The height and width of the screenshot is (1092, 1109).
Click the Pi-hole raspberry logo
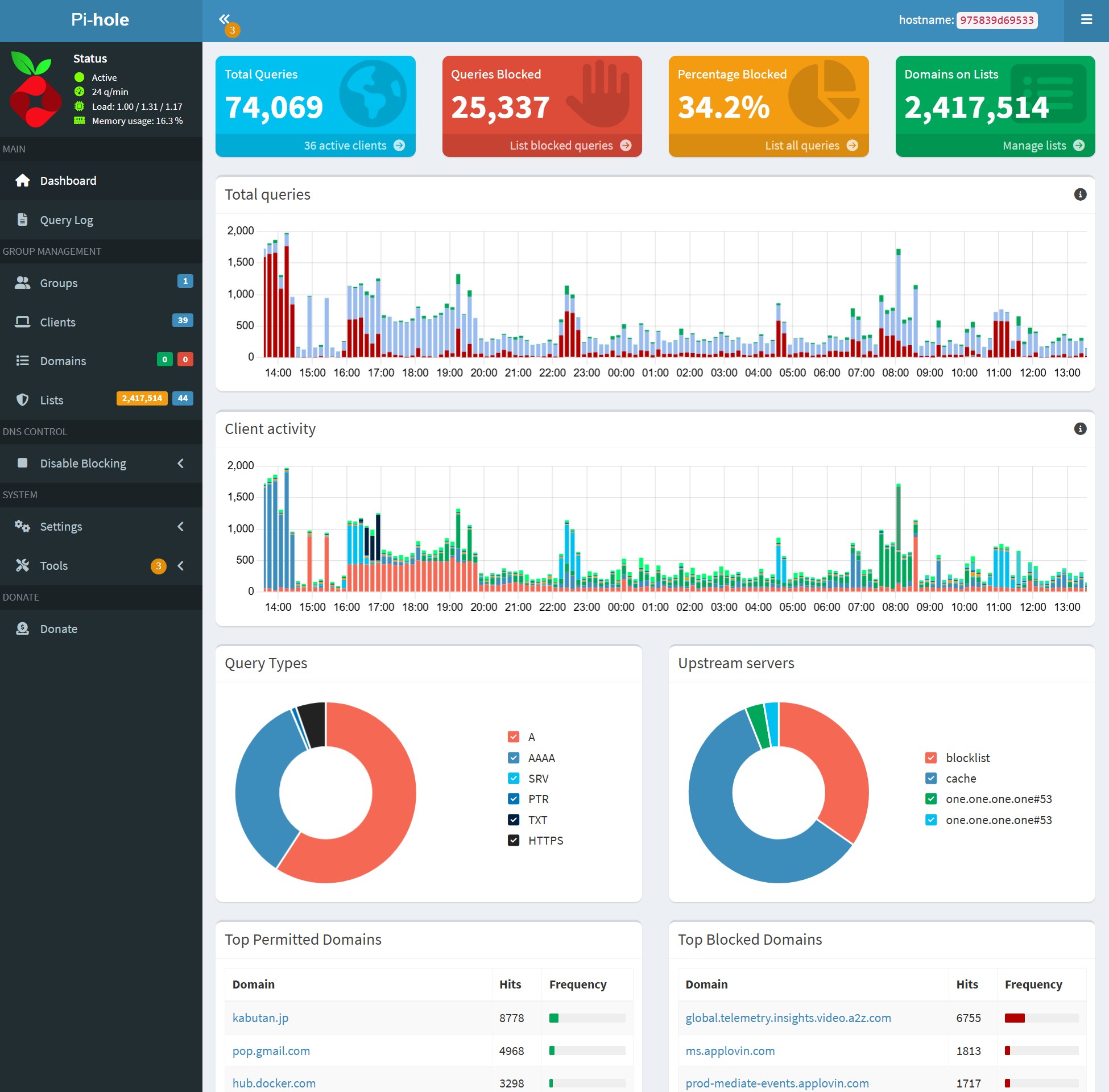pos(36,89)
